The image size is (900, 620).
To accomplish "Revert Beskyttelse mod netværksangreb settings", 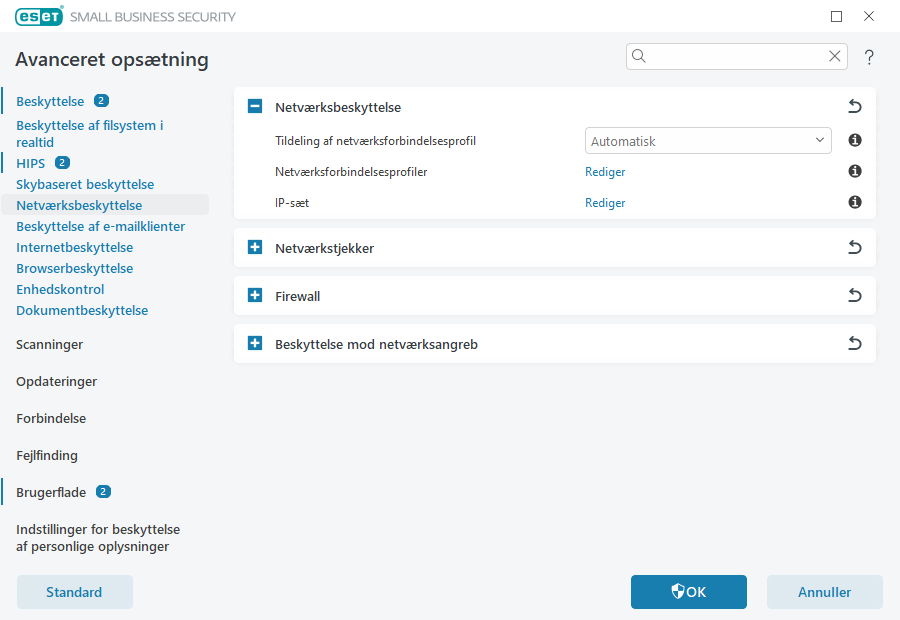I will tap(854, 344).
